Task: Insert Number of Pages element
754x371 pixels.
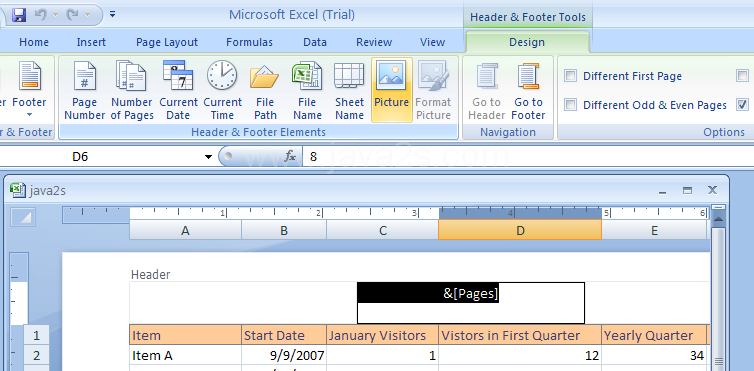Action: (132, 90)
